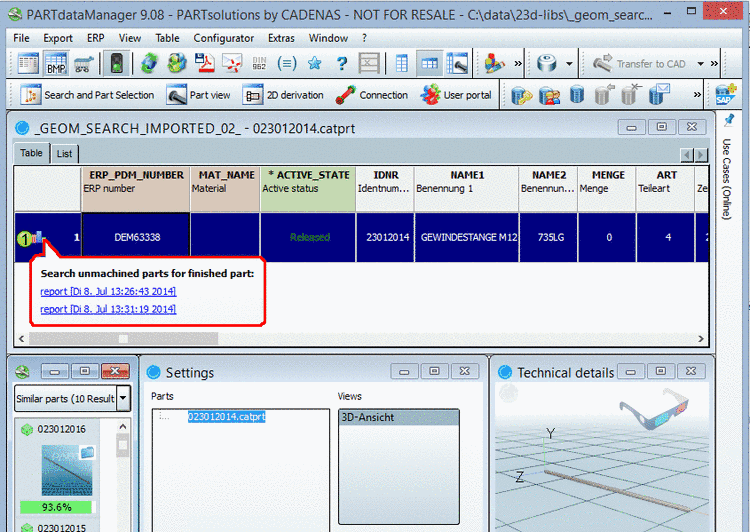Pin the Use Cases (Online) side panel
This screenshot has height=532, width=750.
(729, 120)
